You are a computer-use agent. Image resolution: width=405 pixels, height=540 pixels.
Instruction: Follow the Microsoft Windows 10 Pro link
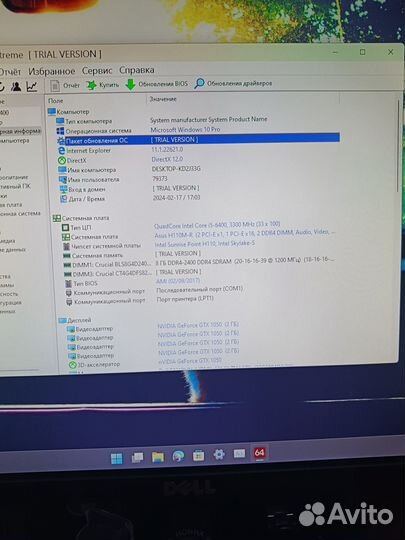pyautogui.click(x=185, y=129)
